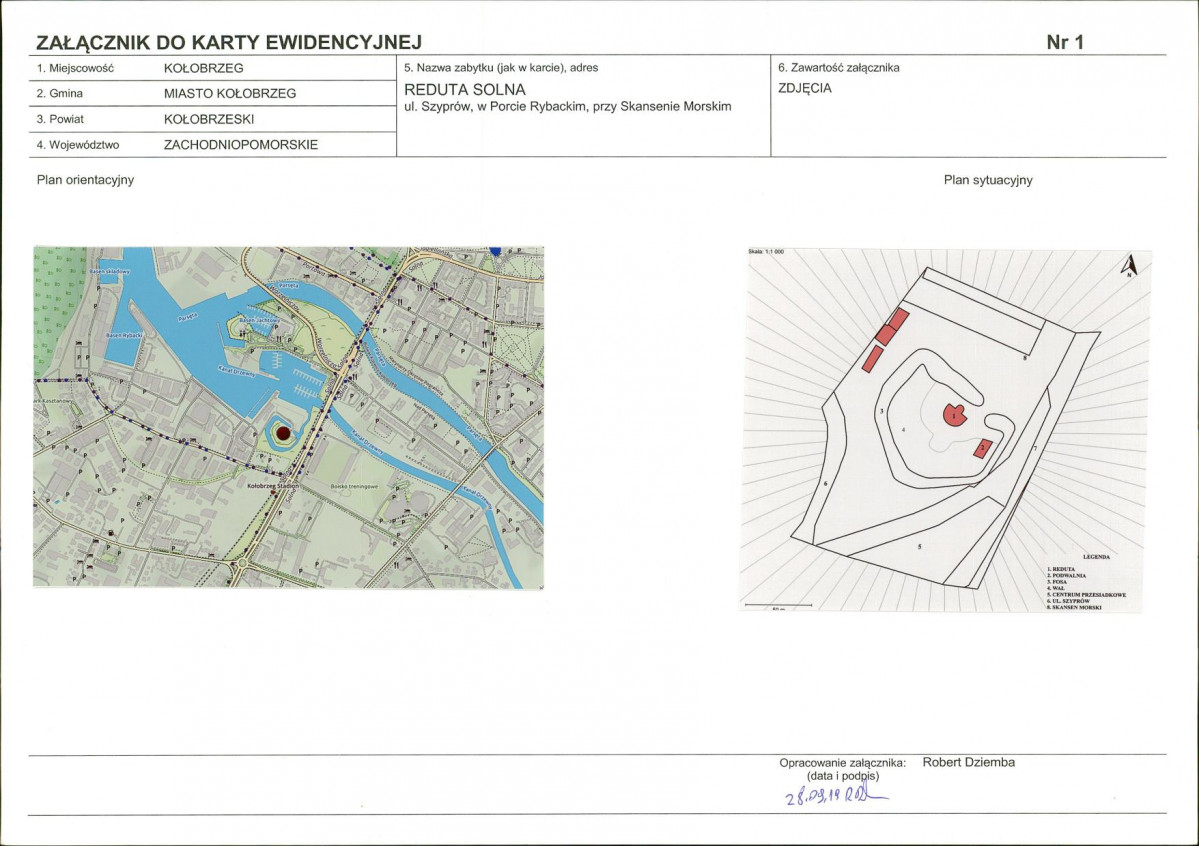
Task: Click red building number 2 on the site plan
Action: pyautogui.click(x=983, y=448)
